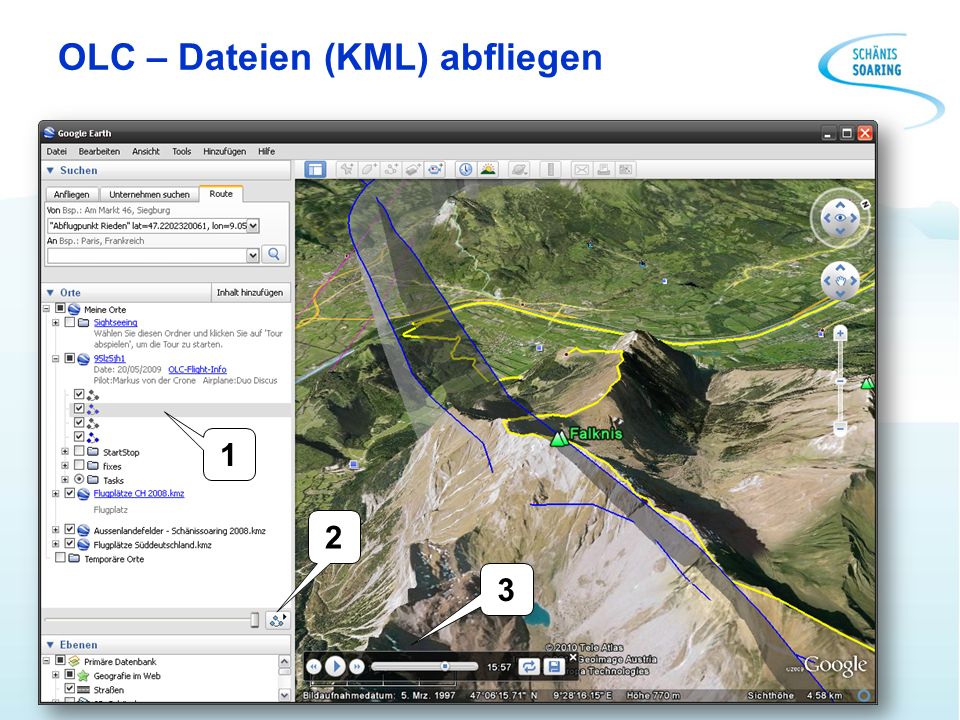Toggle Sightseeing folder checkbox

(69, 322)
